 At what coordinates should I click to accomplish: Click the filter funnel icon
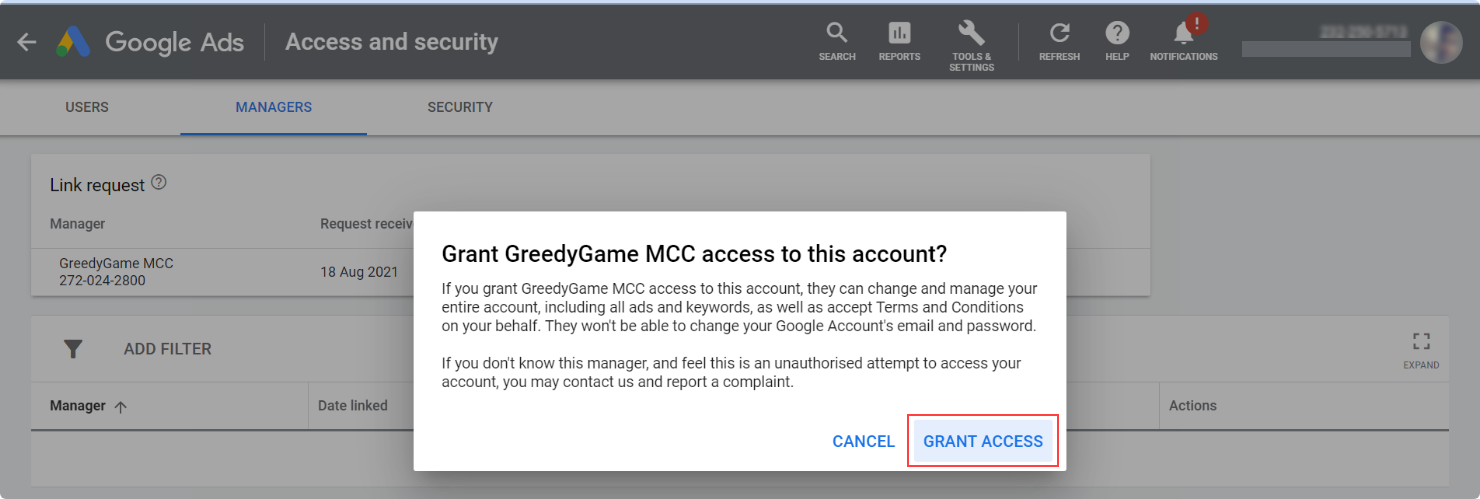click(x=73, y=349)
